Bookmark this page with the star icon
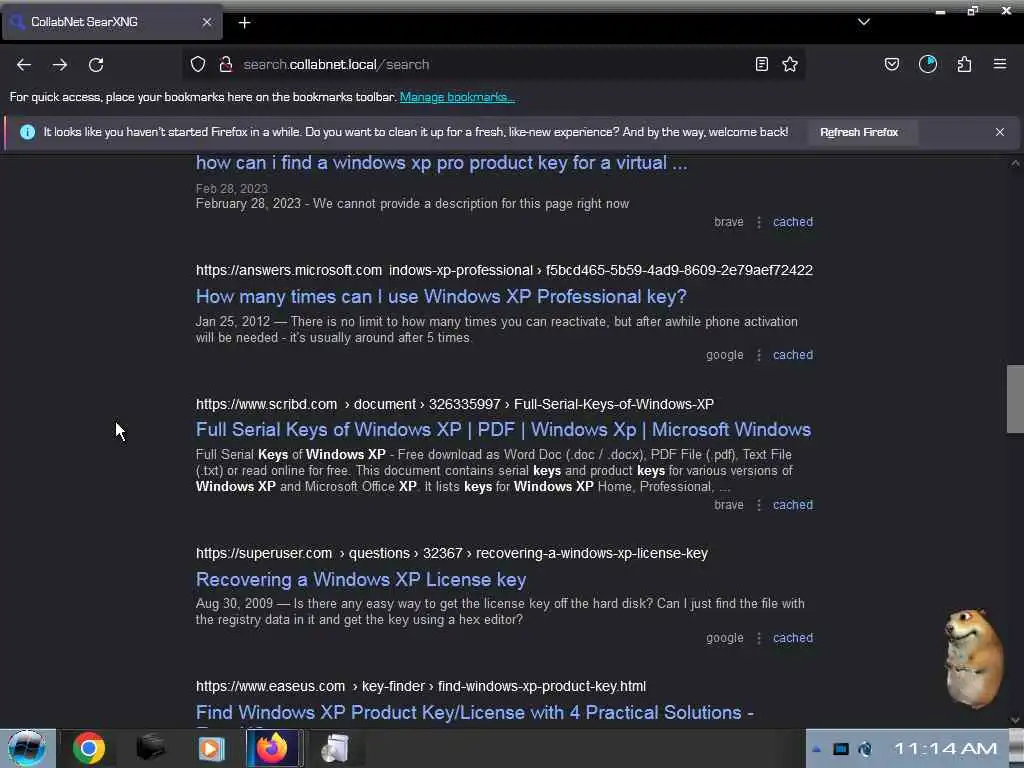Screen dimensions: 1024x768 790,64
